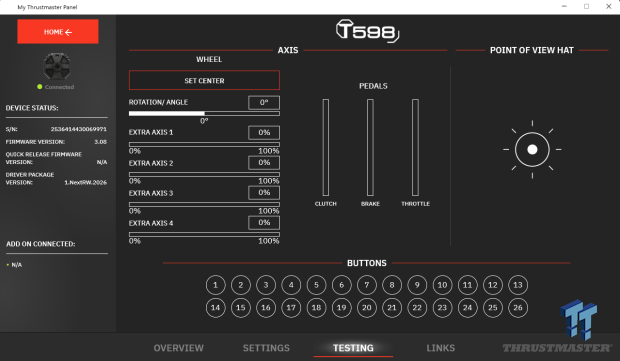Click the Extra Axis 1 bar
620x361 pixels.
204,144
